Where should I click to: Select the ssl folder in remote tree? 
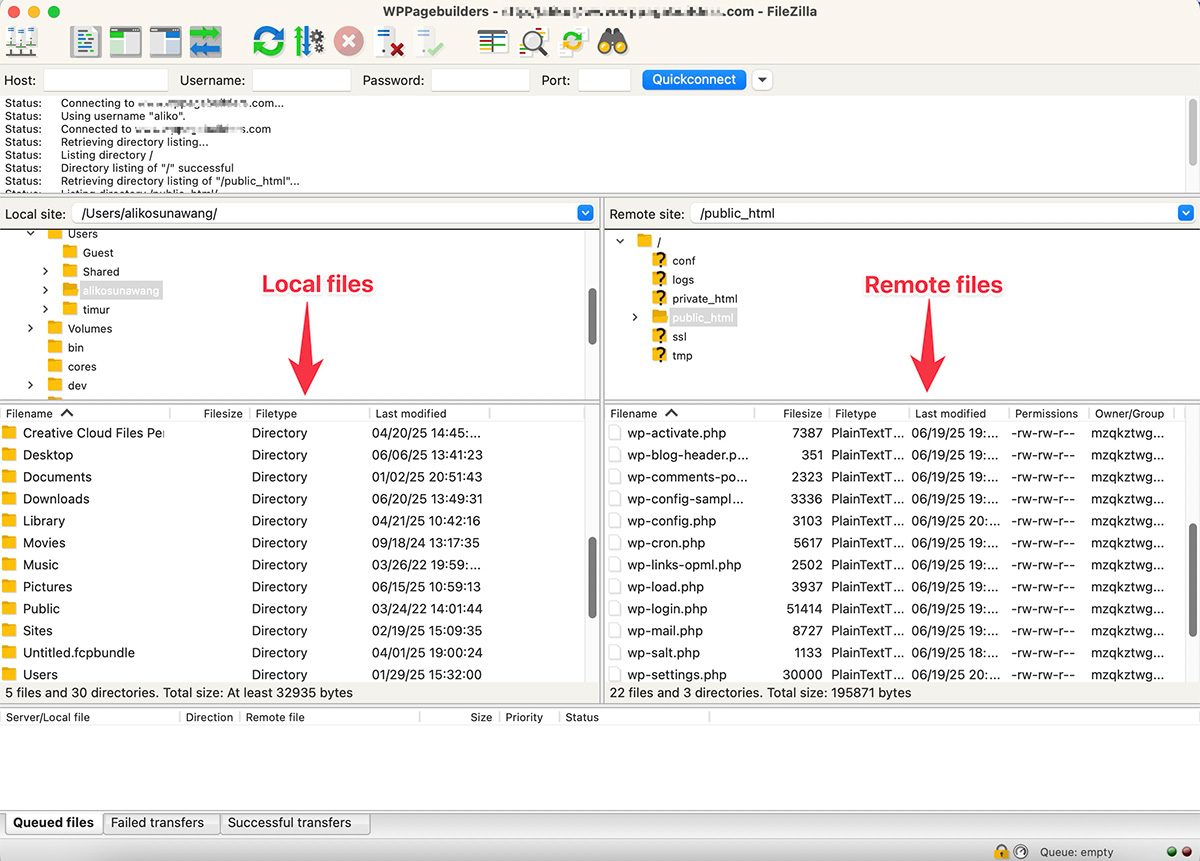(x=680, y=337)
